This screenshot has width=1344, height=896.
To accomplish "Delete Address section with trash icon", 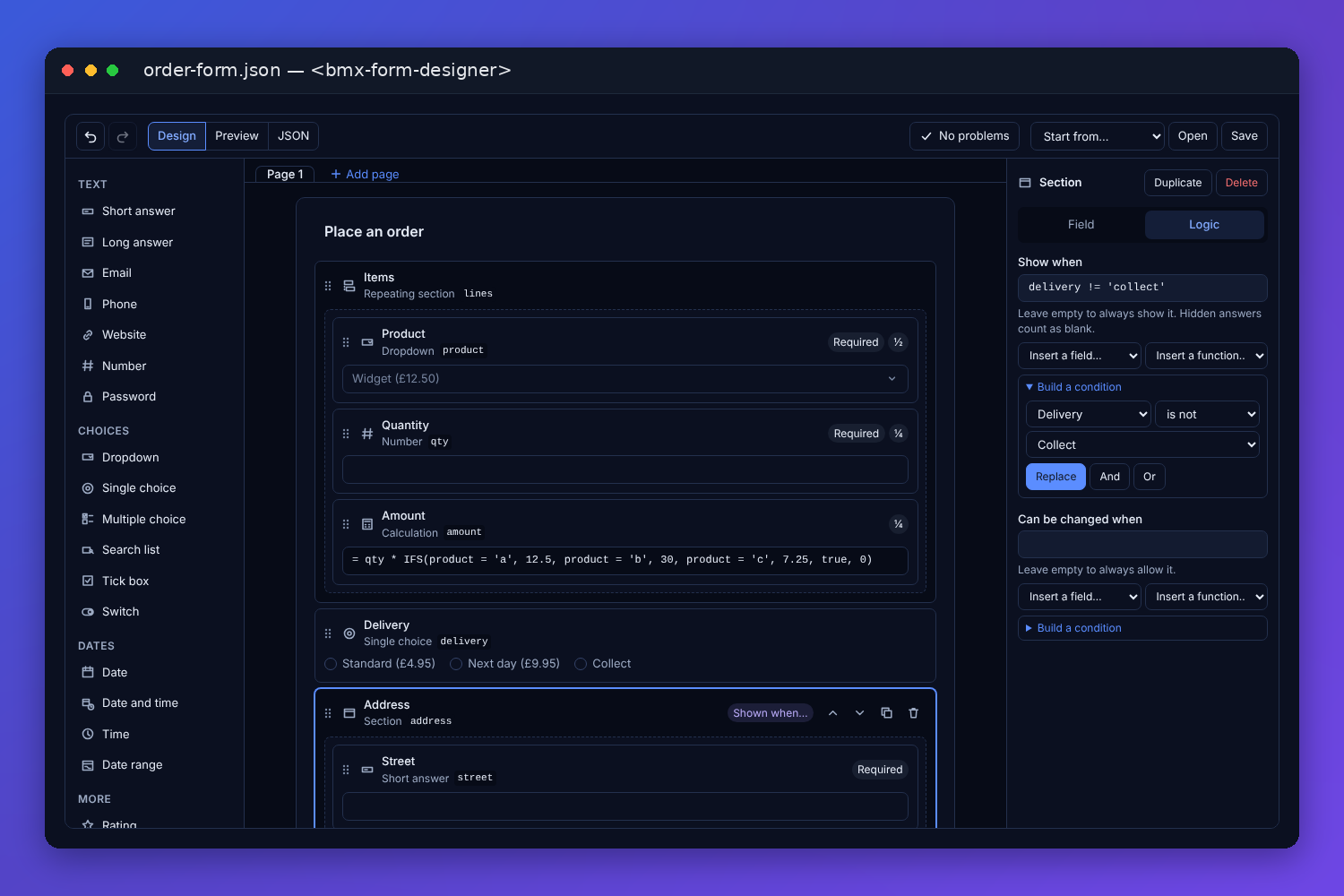I will tap(913, 713).
